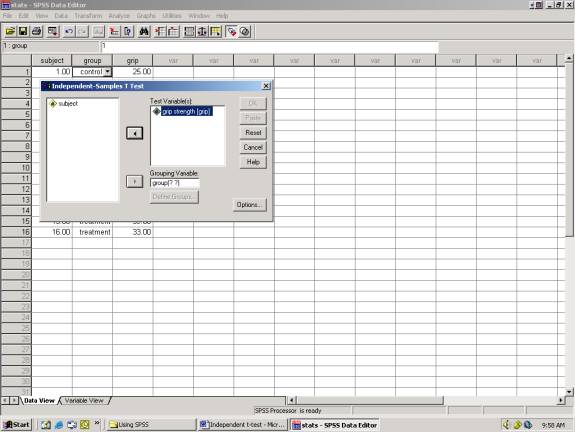Click the vertical scrollbar down arrow

[x=569, y=392]
